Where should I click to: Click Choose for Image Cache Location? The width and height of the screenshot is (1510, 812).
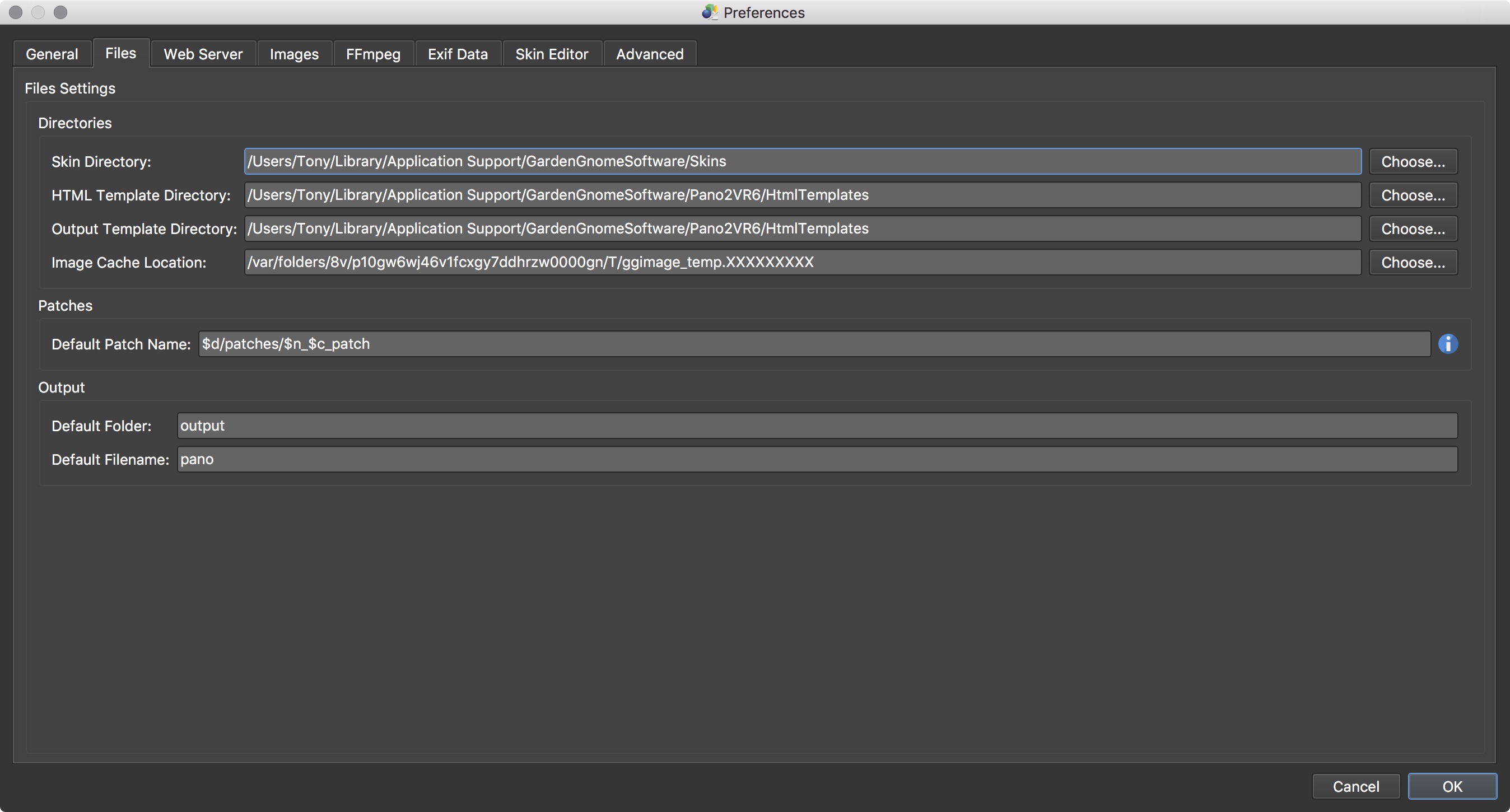[1413, 262]
